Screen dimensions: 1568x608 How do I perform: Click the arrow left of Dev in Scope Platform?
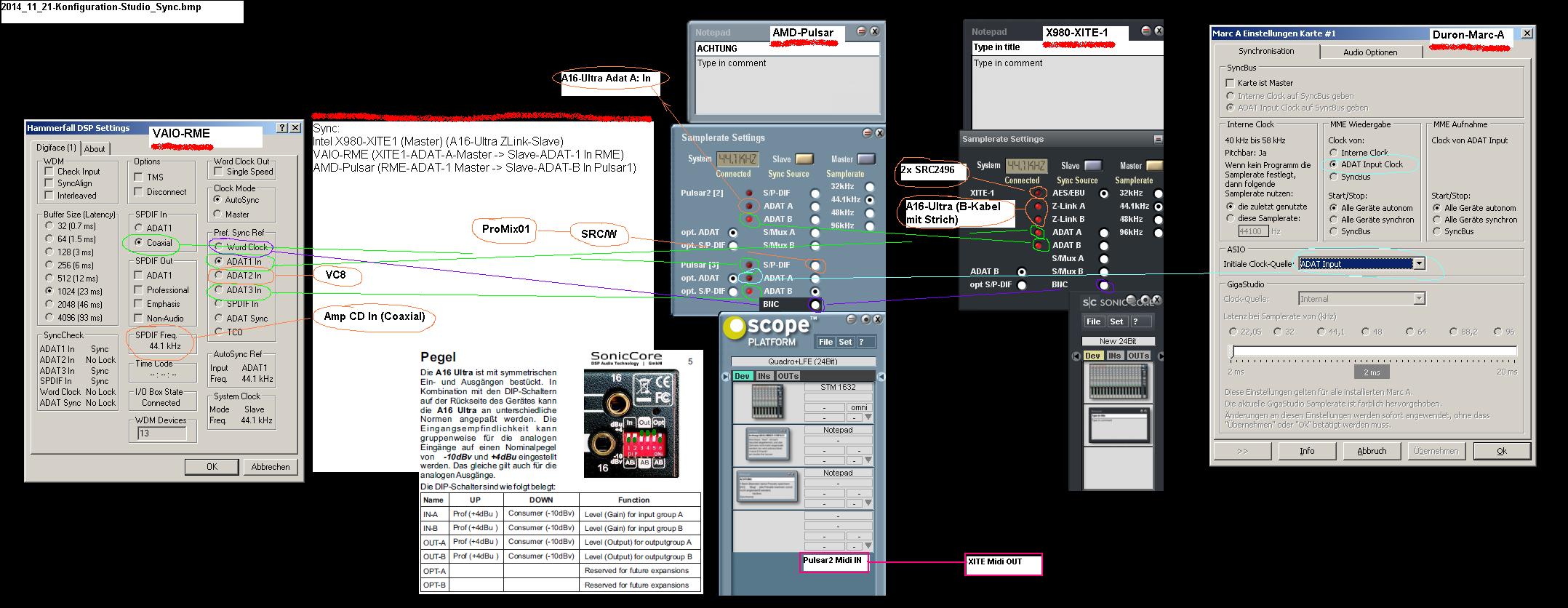pyautogui.click(x=725, y=376)
